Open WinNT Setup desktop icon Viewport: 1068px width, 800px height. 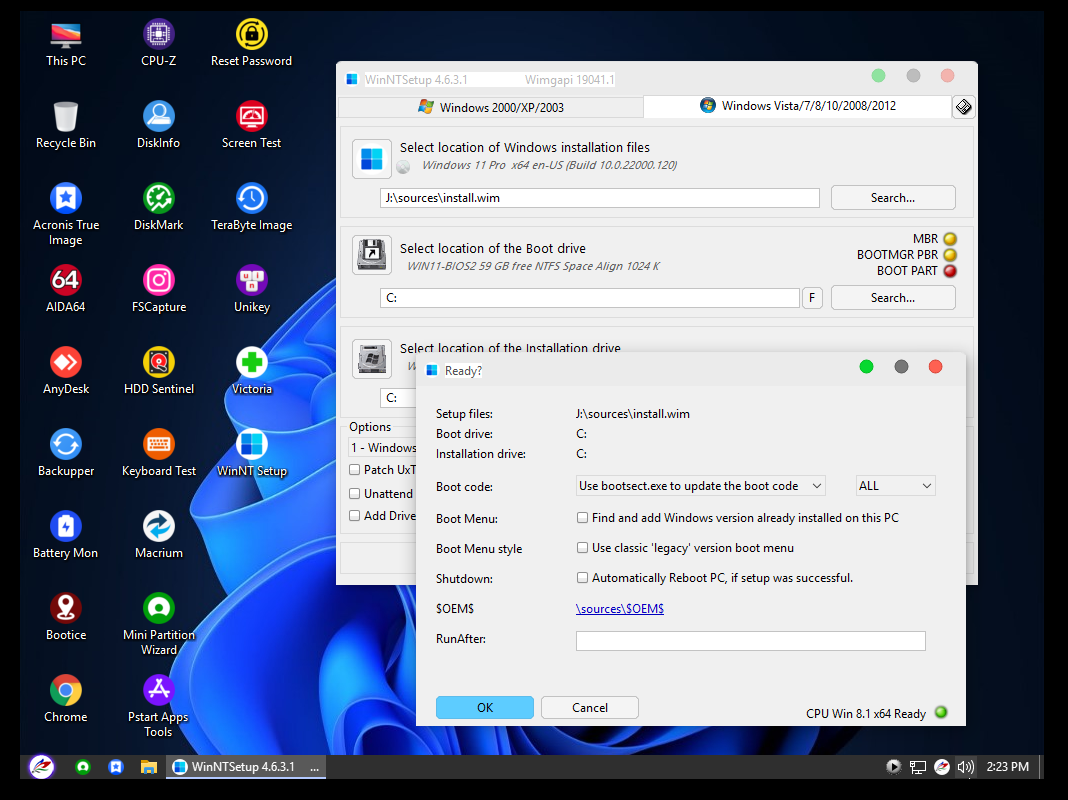click(x=251, y=453)
